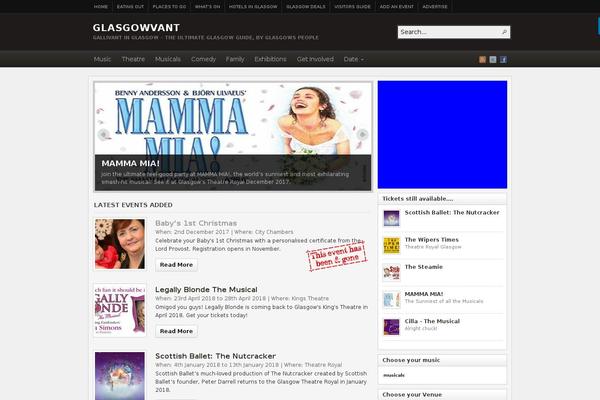Screen dimensions: 600x400
Task: Read More for Baby's 1st Christmas
Action: 176,265
